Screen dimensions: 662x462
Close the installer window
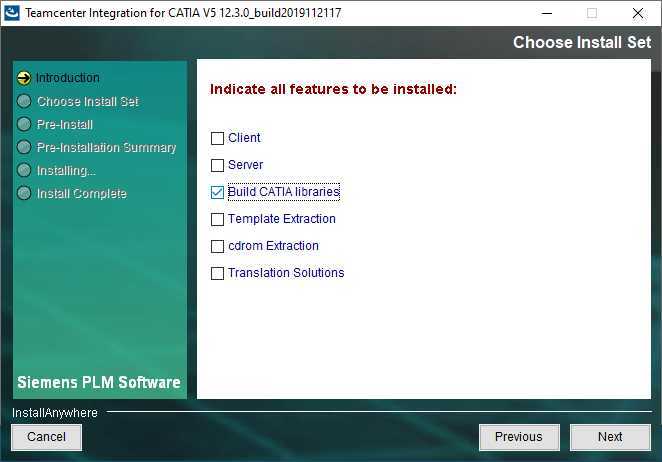tap(638, 13)
